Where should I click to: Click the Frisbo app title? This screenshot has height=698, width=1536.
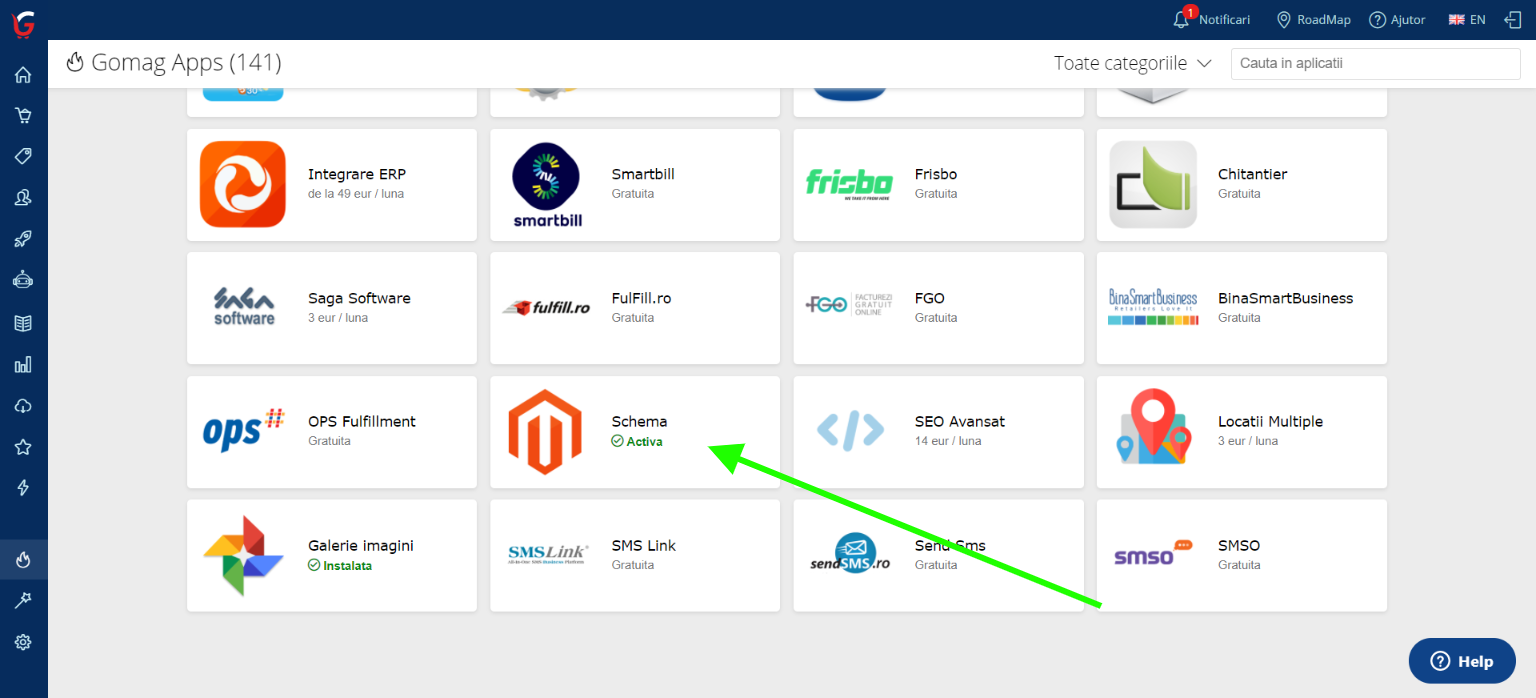pos(936,174)
